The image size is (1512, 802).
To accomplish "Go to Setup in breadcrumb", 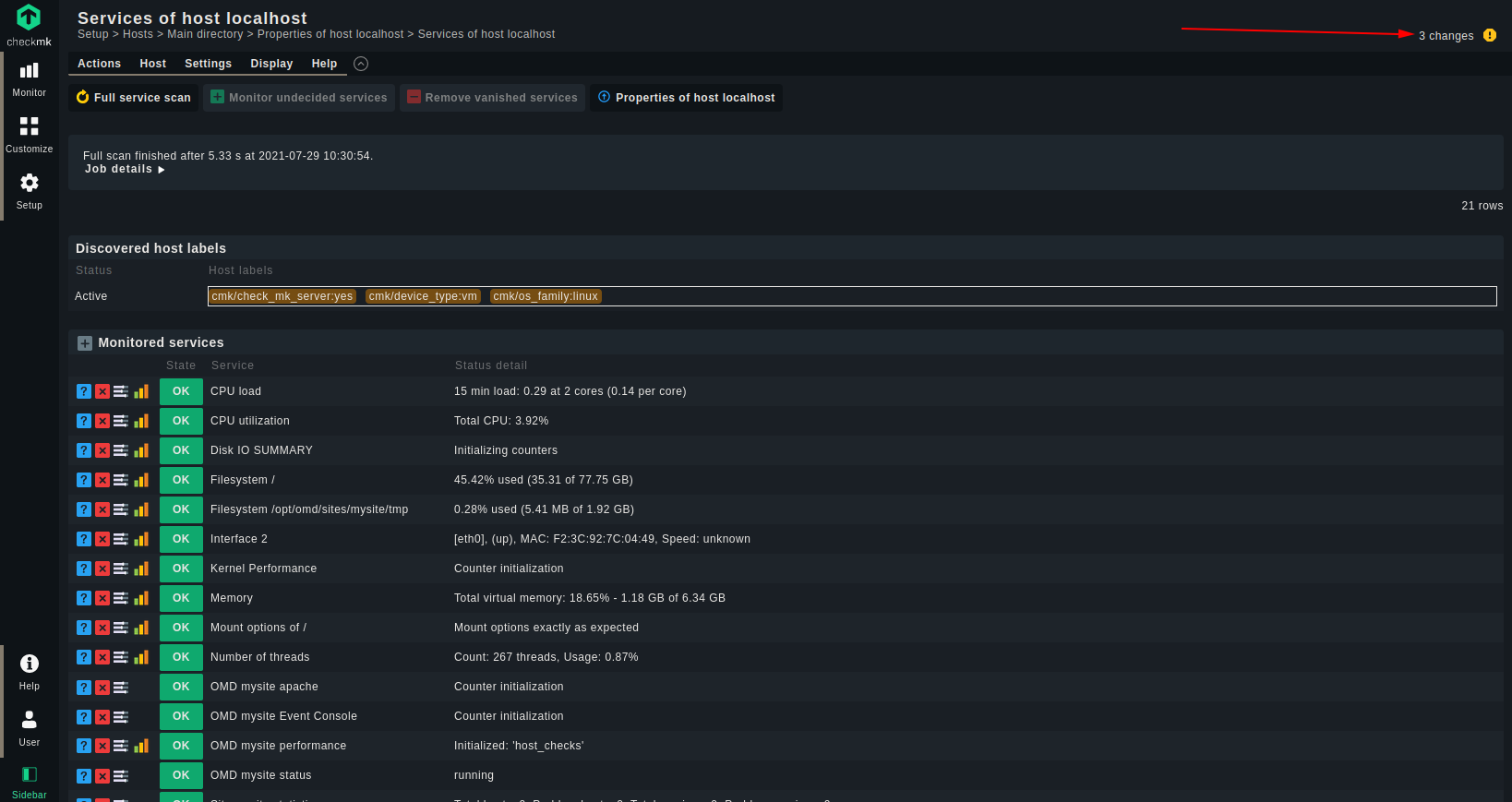I will coord(92,34).
